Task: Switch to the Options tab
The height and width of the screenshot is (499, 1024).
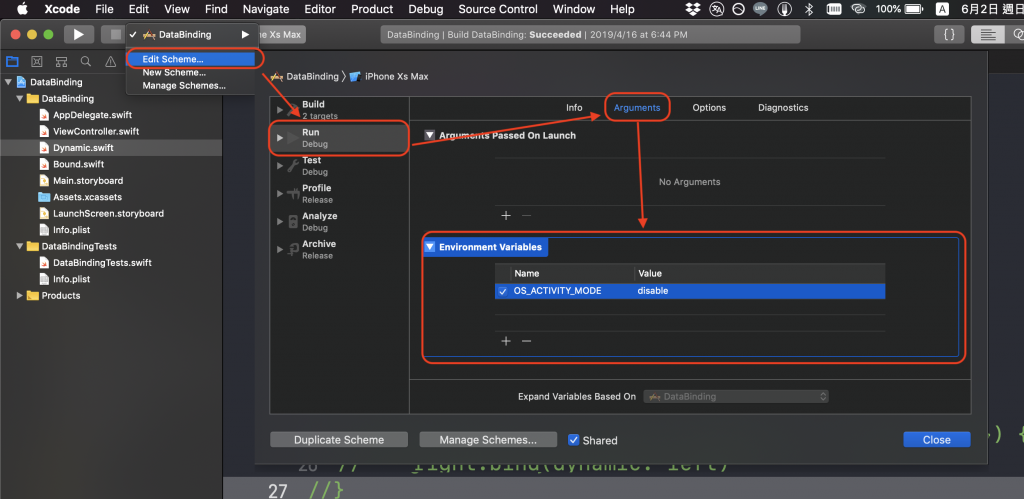Action: [x=709, y=108]
